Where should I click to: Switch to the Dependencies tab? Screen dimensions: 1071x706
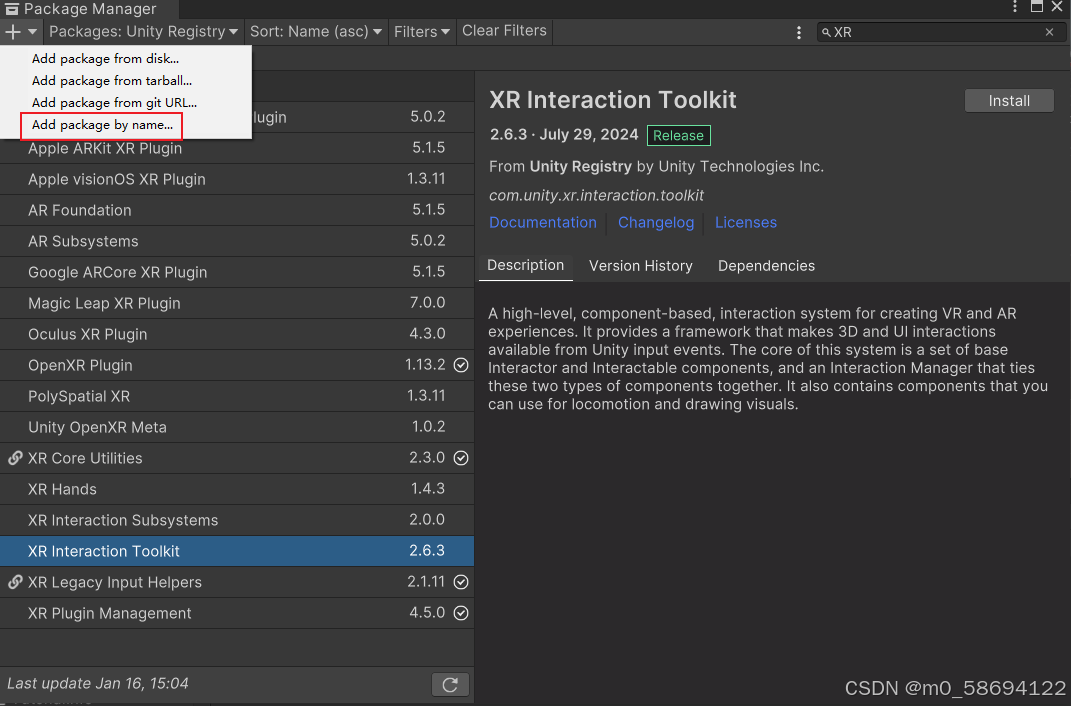coord(766,266)
